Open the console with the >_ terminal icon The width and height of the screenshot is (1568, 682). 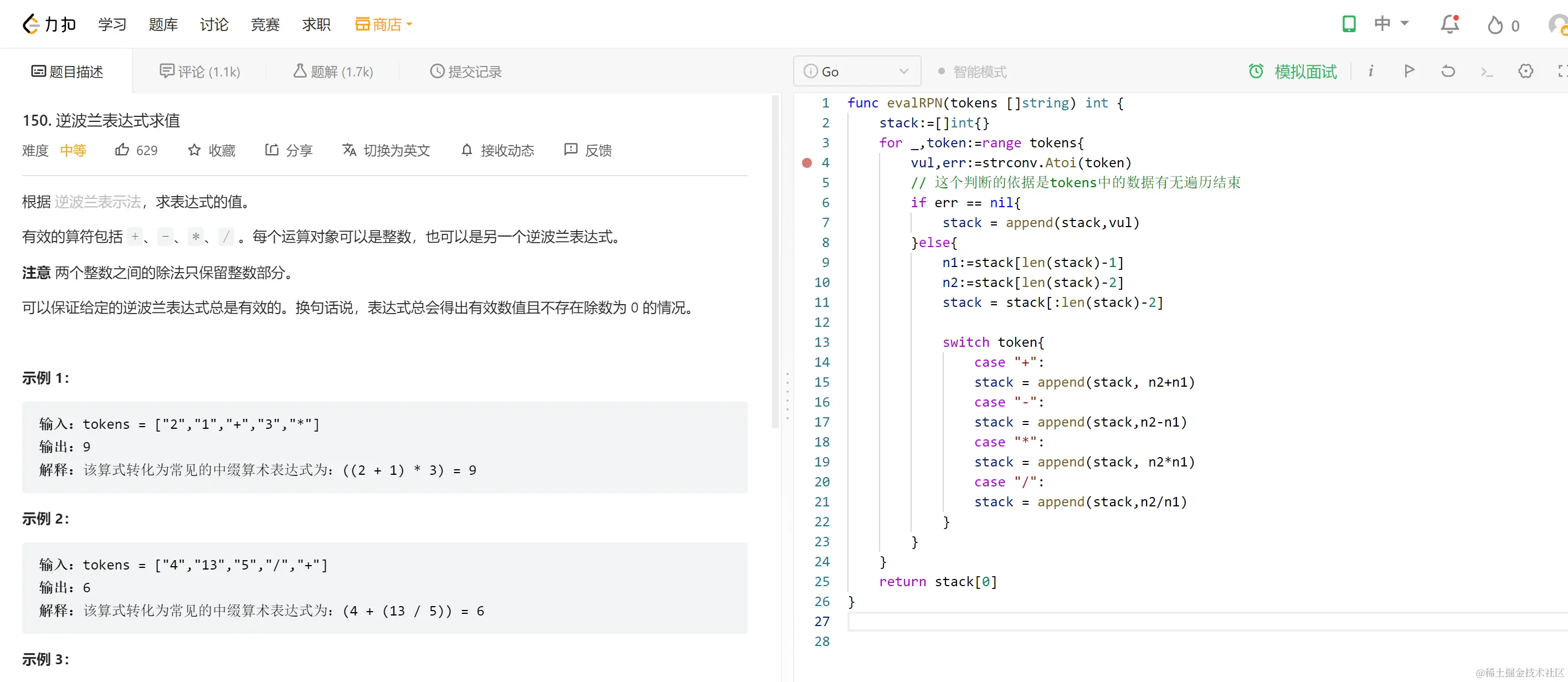(1487, 71)
